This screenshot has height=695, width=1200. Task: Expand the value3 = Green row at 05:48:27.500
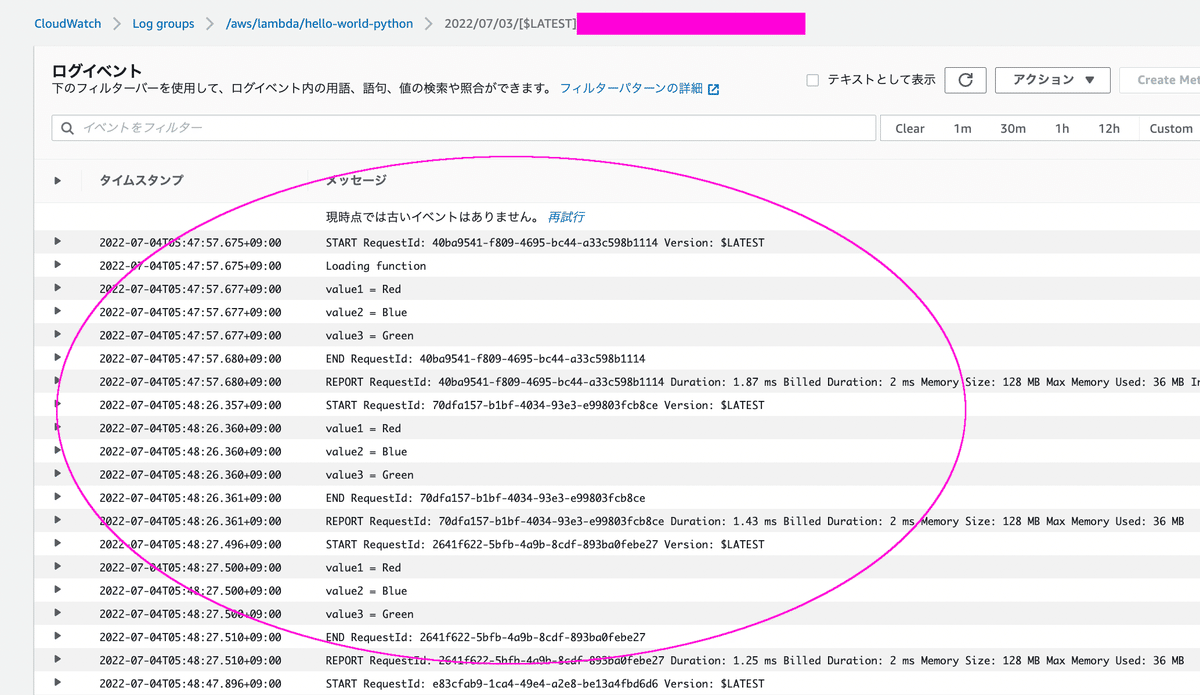[58, 613]
